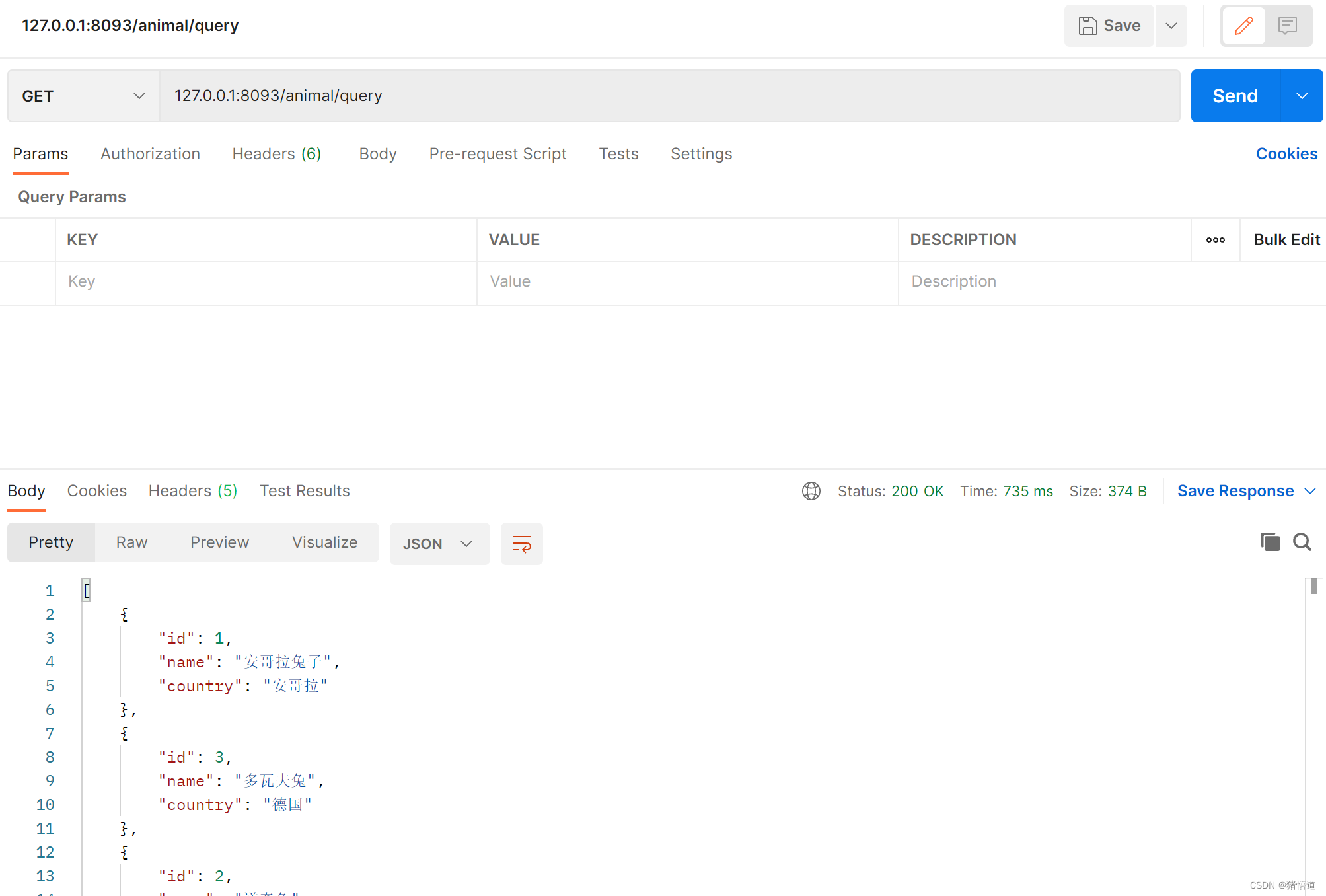Image resolution: width=1326 pixels, height=896 pixels.
Task: Toggle the word wrap lines icon
Action: (x=521, y=544)
